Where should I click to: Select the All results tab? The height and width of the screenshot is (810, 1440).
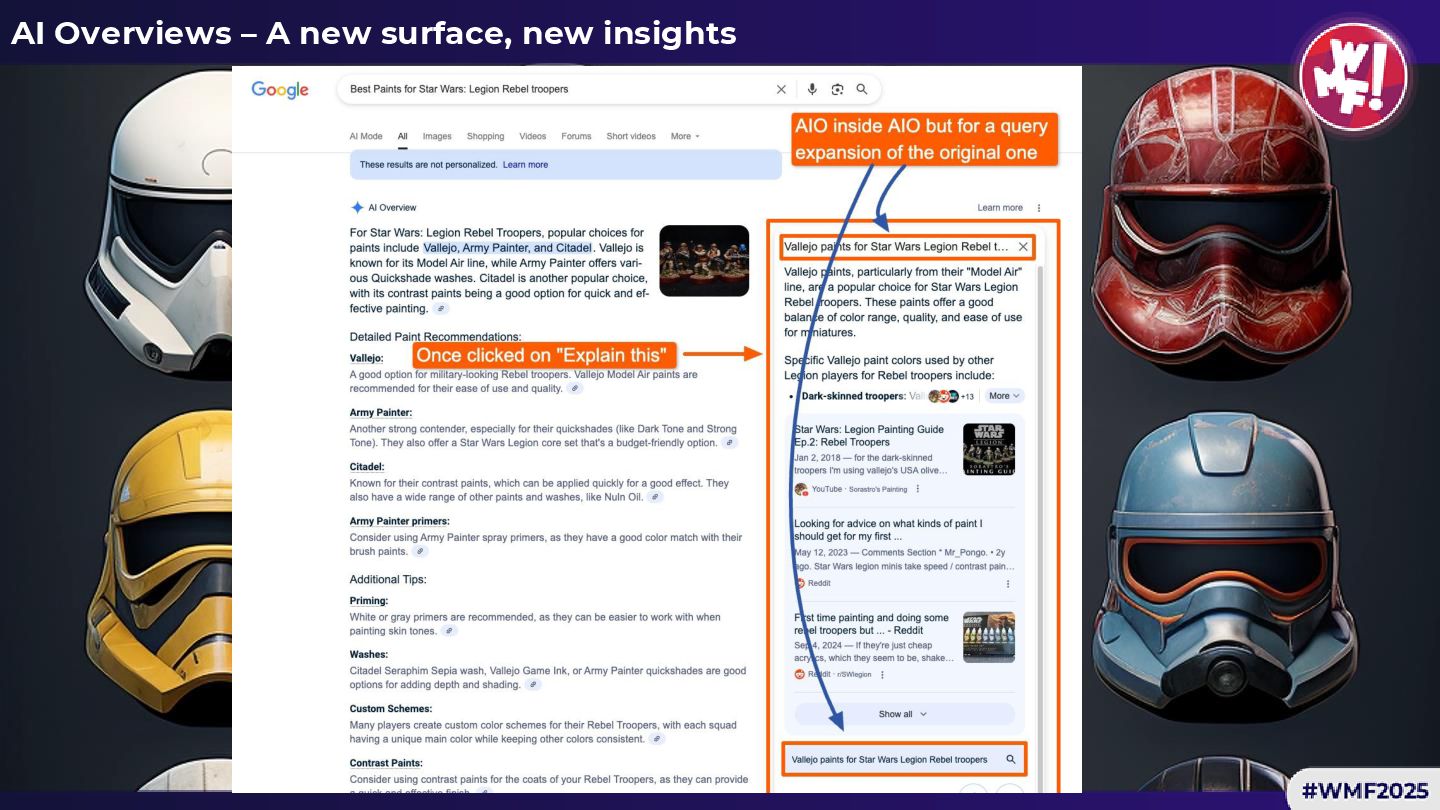(403, 136)
